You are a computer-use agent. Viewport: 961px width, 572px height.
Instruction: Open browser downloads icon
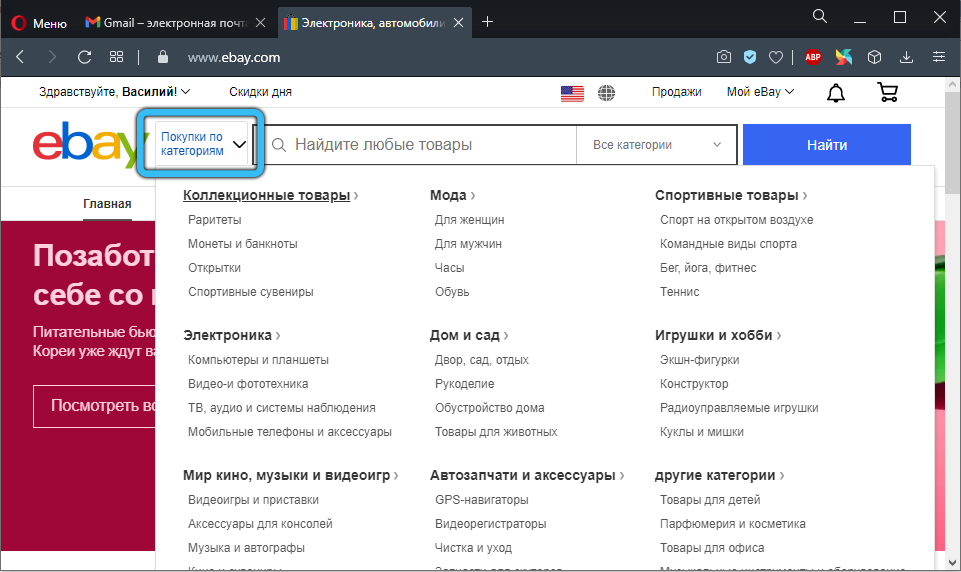[907, 57]
